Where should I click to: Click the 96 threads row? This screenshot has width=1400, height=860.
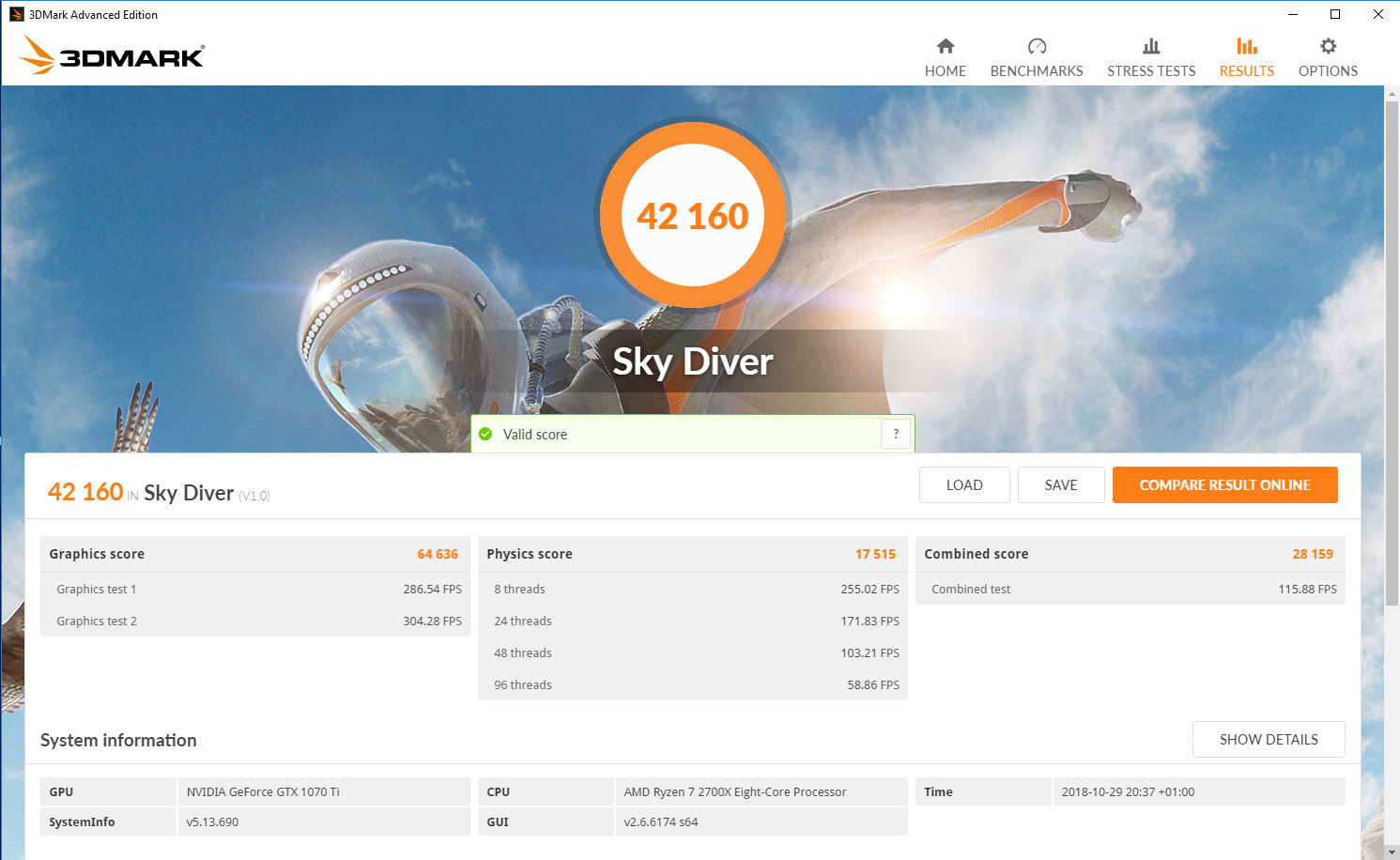pos(693,685)
